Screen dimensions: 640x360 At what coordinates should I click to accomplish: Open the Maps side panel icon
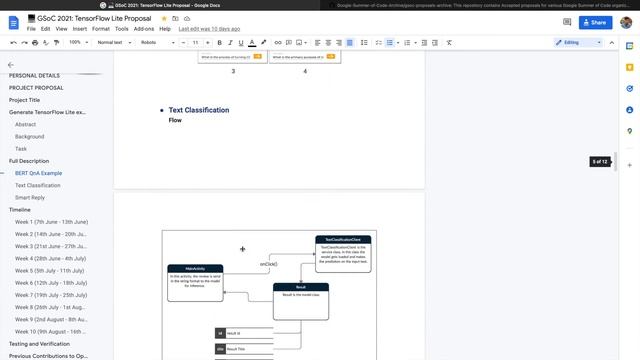630,131
